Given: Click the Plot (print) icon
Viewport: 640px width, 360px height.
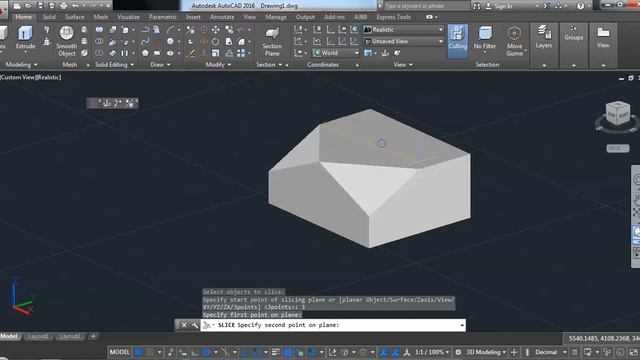Looking at the screenshot, I should pos(64,6).
